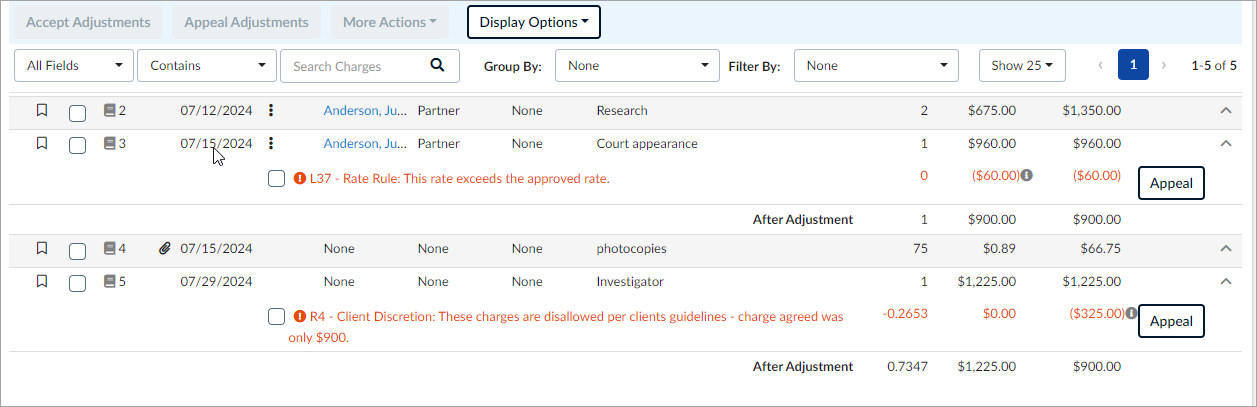Open the Group By dropdown
1257x407 pixels.
pyautogui.click(x=637, y=66)
